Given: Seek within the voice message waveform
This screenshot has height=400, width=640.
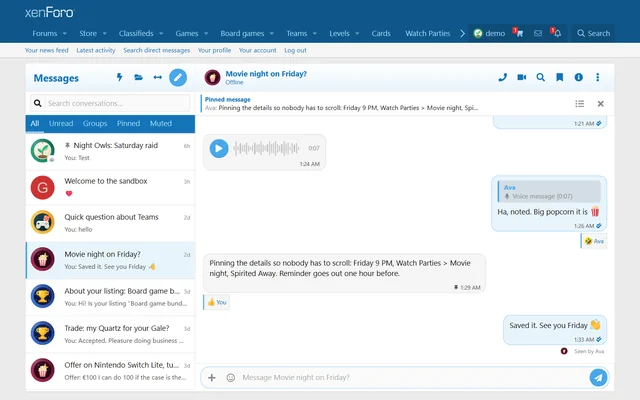Looking at the screenshot, I should tap(266, 148).
